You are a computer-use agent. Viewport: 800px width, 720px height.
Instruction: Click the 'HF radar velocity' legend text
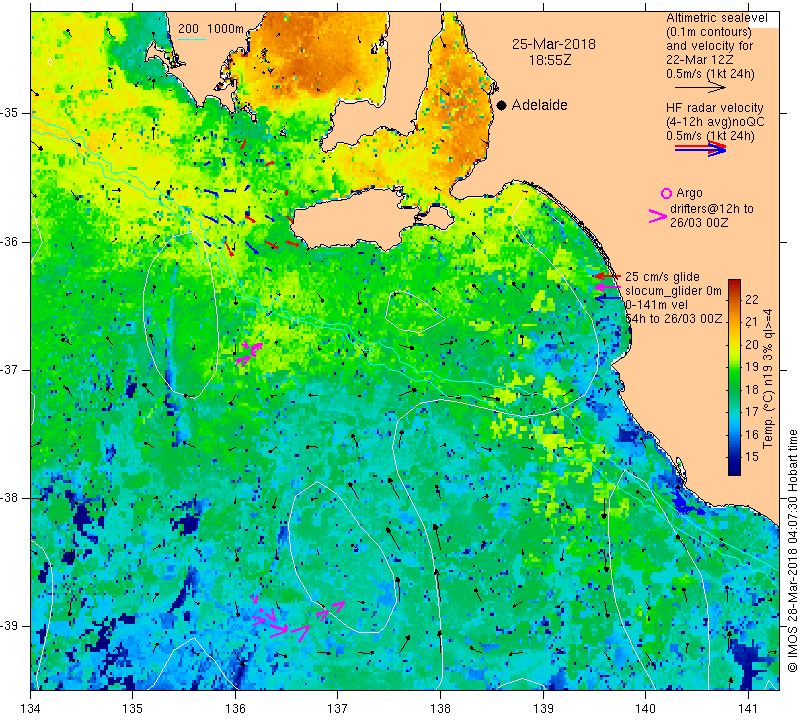tap(715, 108)
